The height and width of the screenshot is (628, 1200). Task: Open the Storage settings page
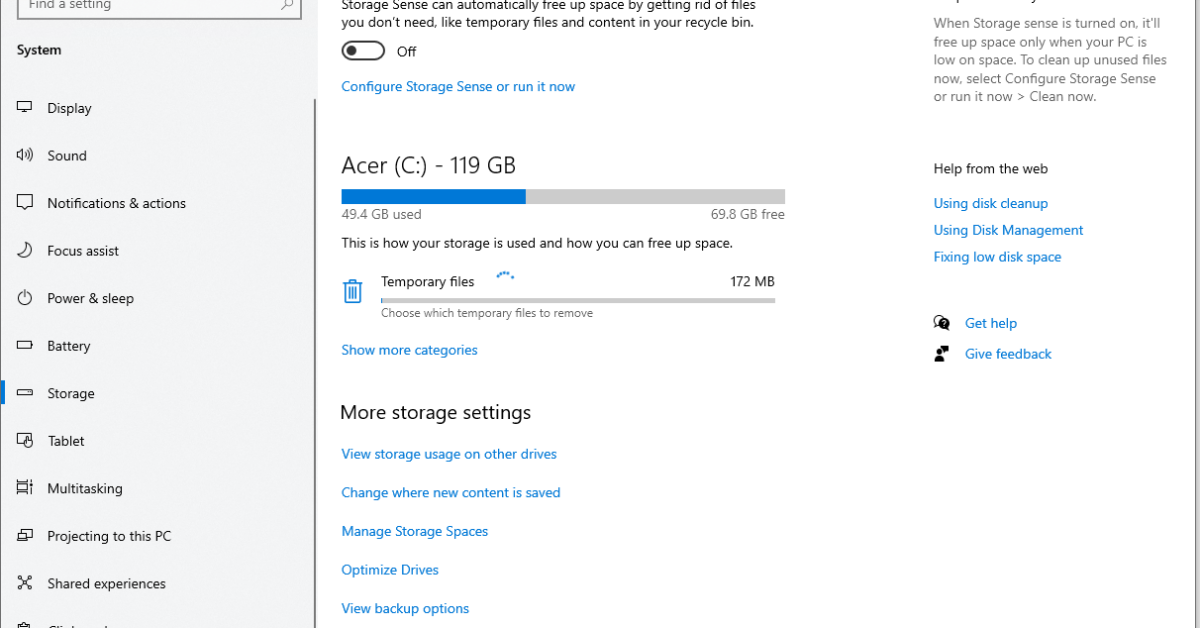(71, 394)
